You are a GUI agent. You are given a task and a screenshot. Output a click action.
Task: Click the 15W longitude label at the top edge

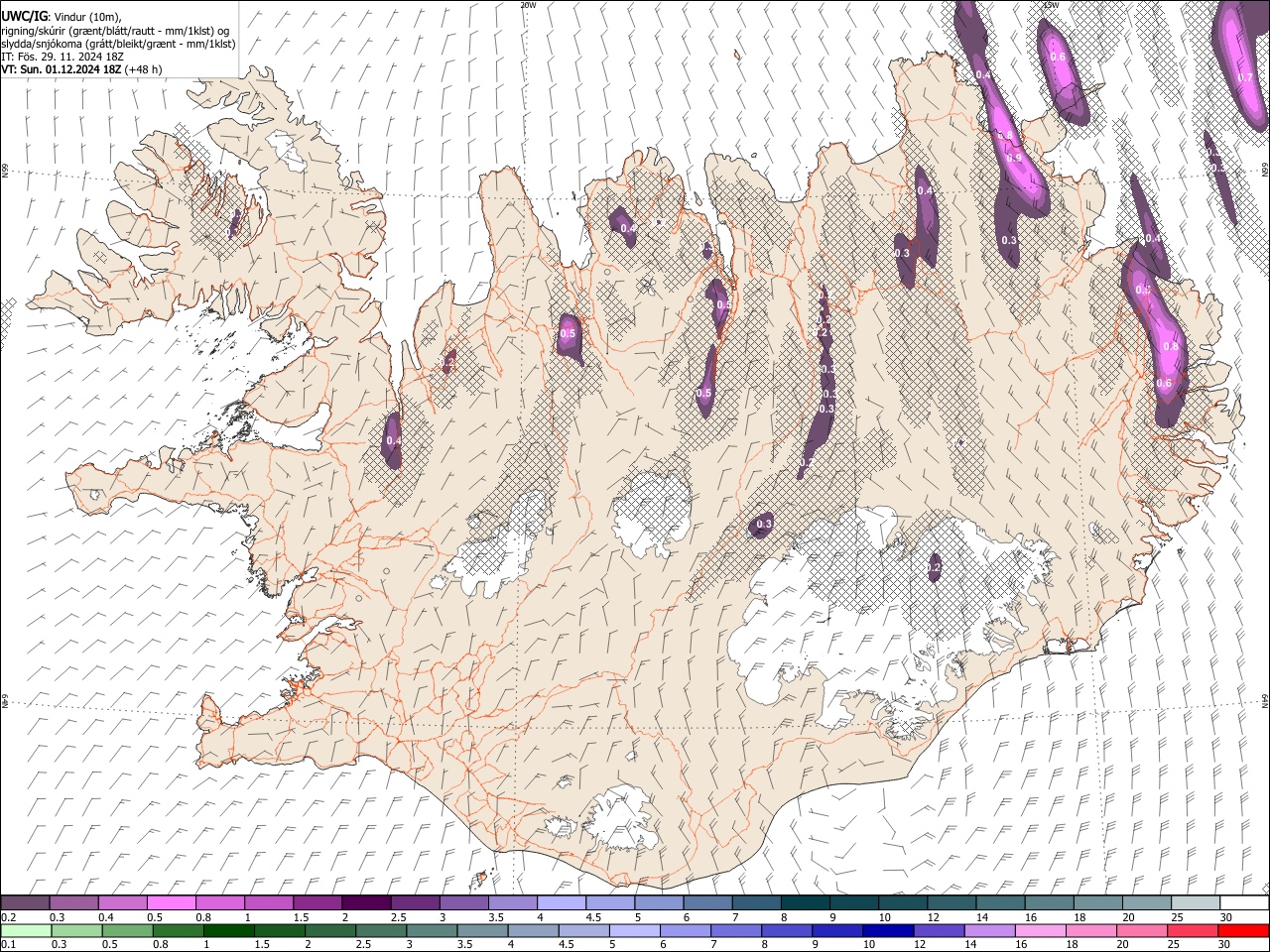(1051, 5)
